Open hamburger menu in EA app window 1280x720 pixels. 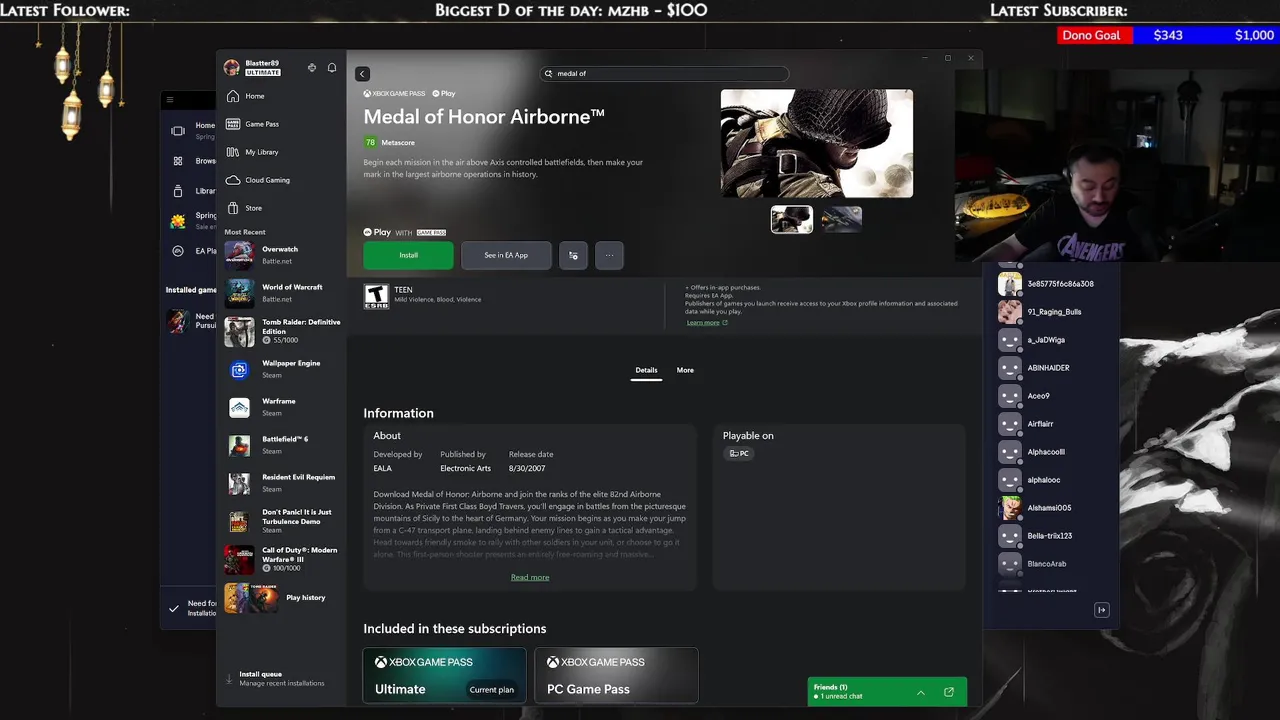170,100
